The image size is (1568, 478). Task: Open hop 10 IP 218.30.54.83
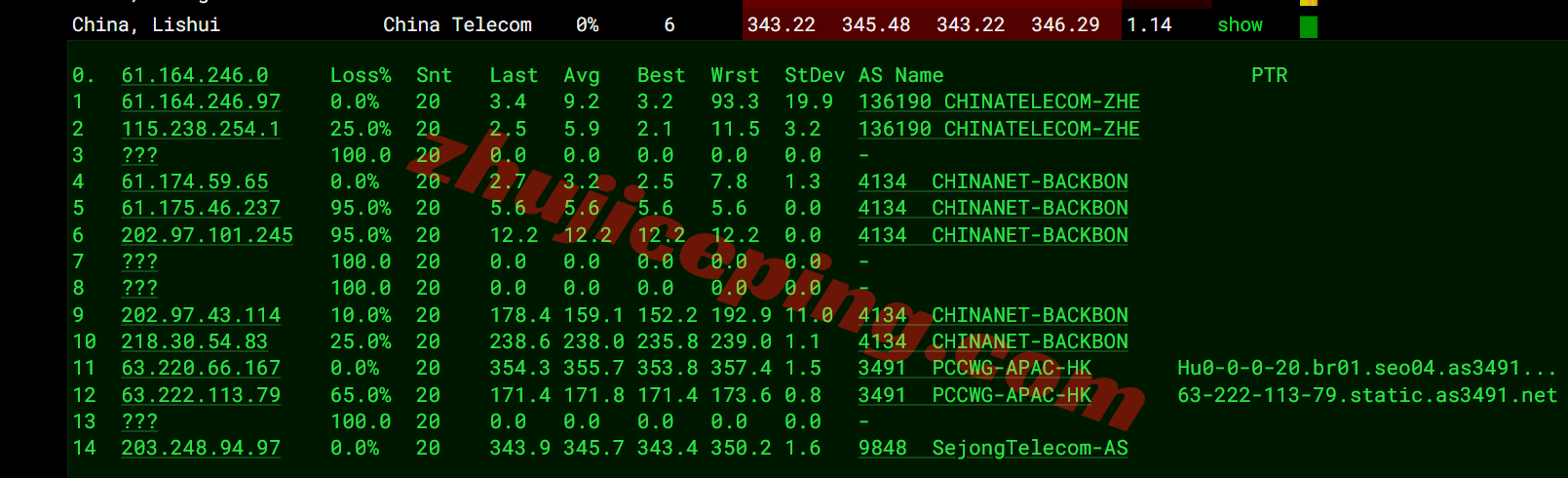click(x=195, y=341)
